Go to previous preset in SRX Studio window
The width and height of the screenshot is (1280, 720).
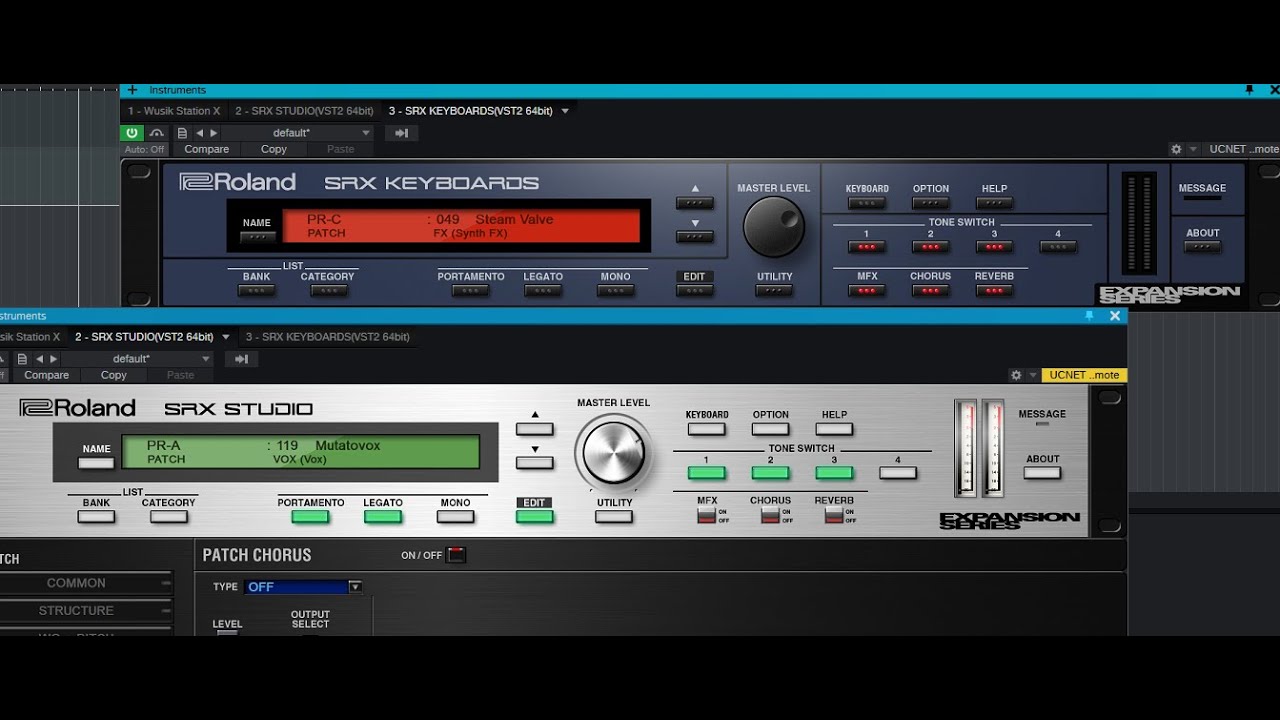(39, 359)
